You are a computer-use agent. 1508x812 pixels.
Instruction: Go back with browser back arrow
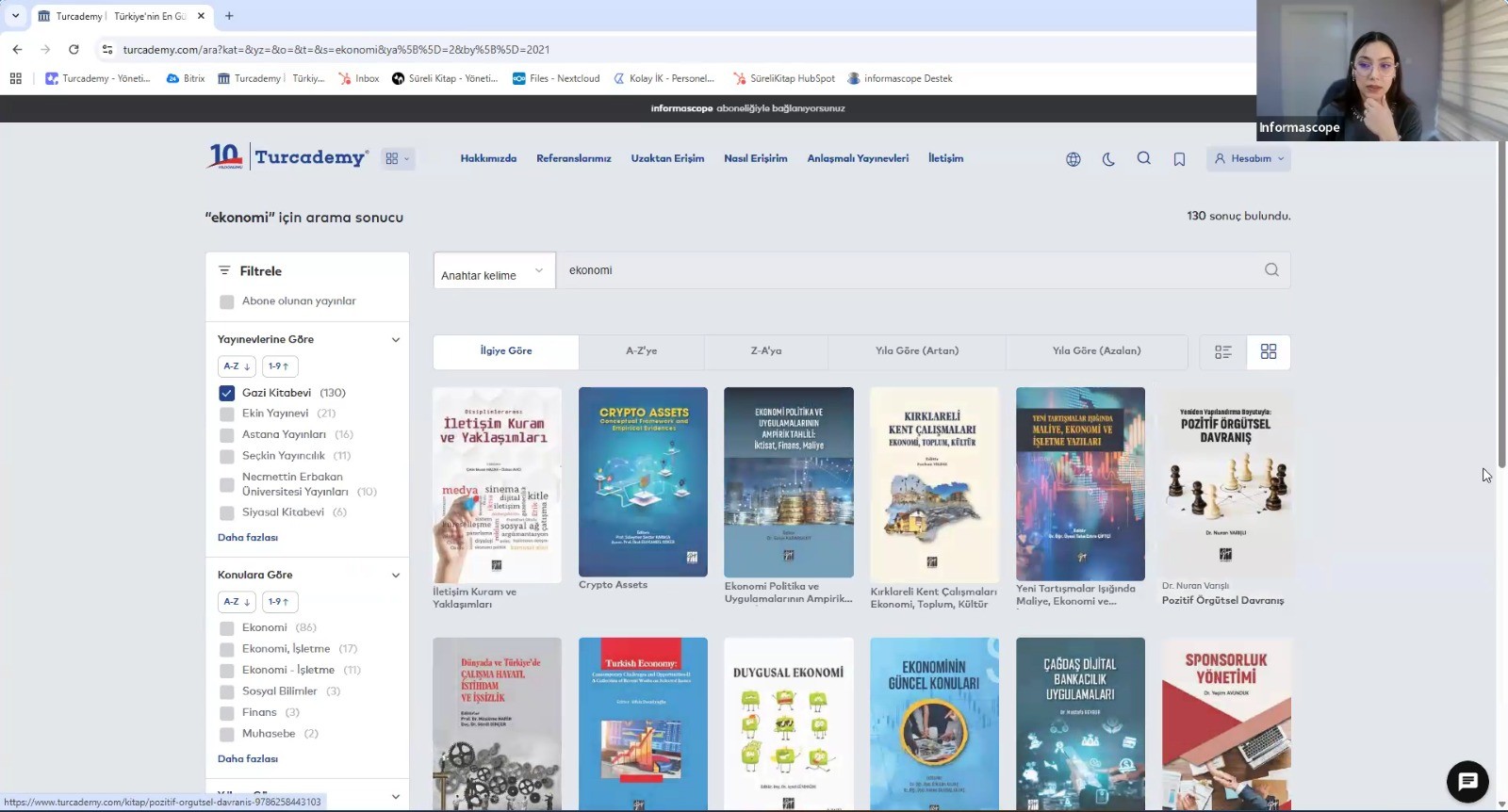tap(17, 49)
